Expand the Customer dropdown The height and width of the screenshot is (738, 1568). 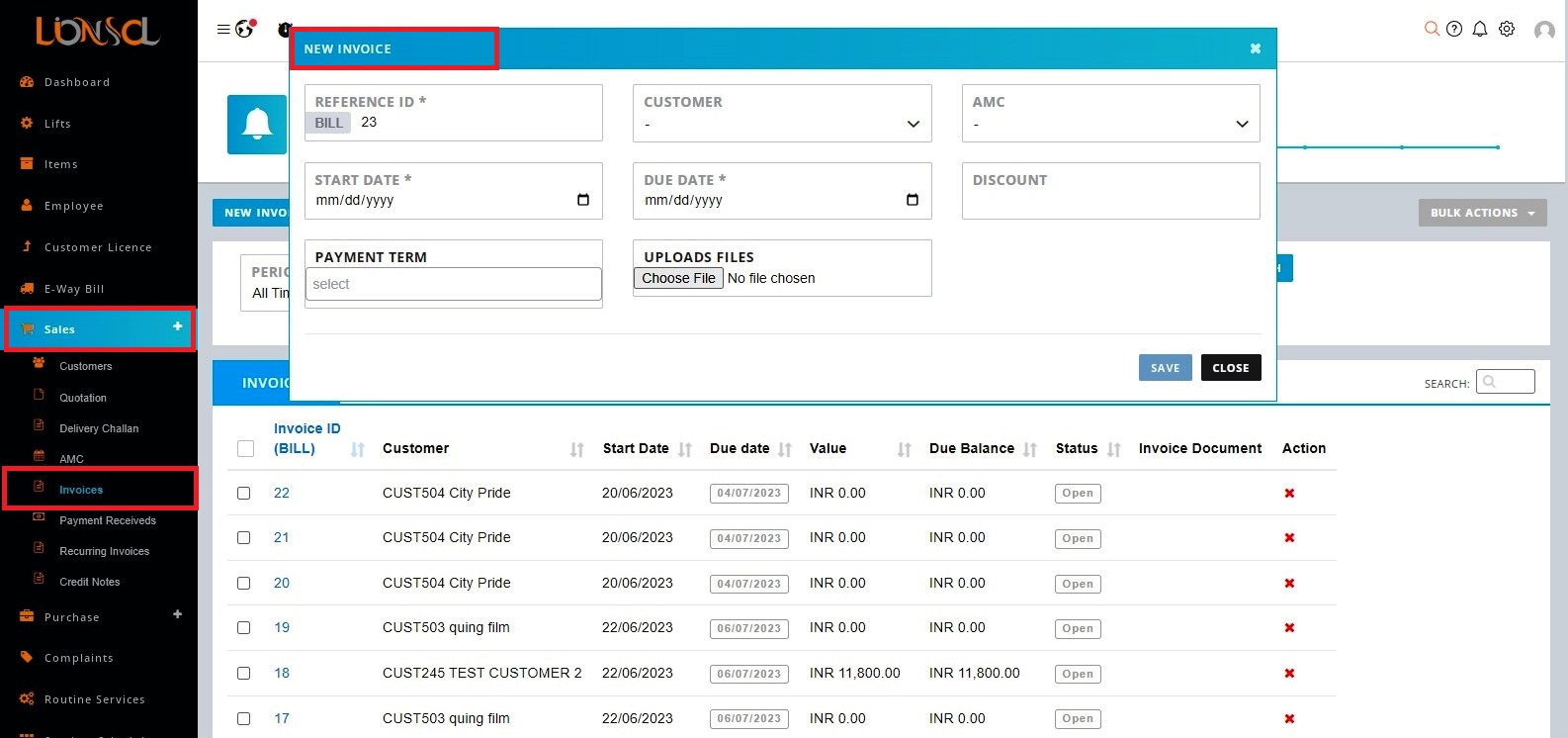782,124
